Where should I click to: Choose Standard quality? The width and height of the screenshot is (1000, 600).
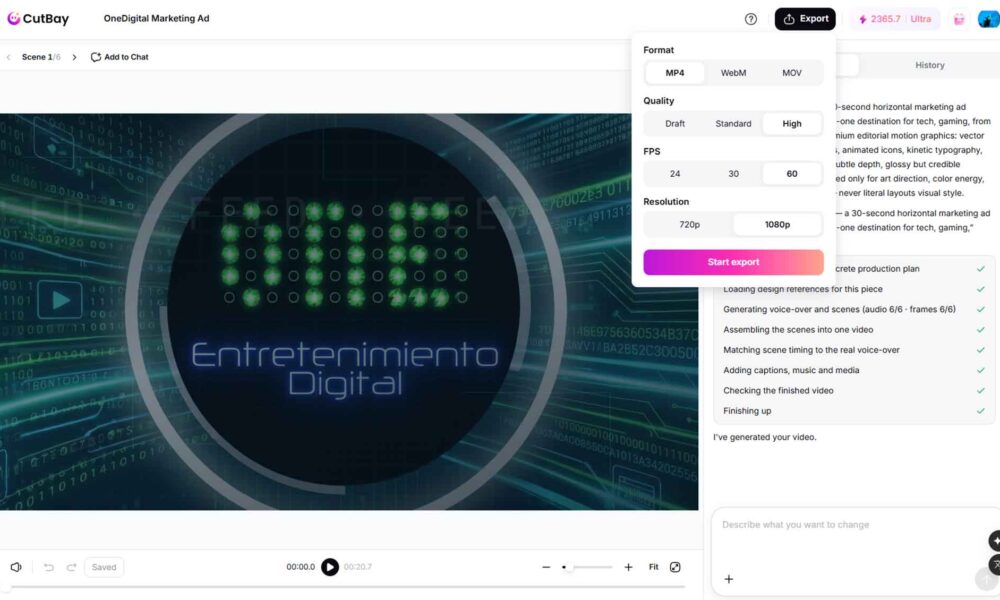[x=733, y=124]
